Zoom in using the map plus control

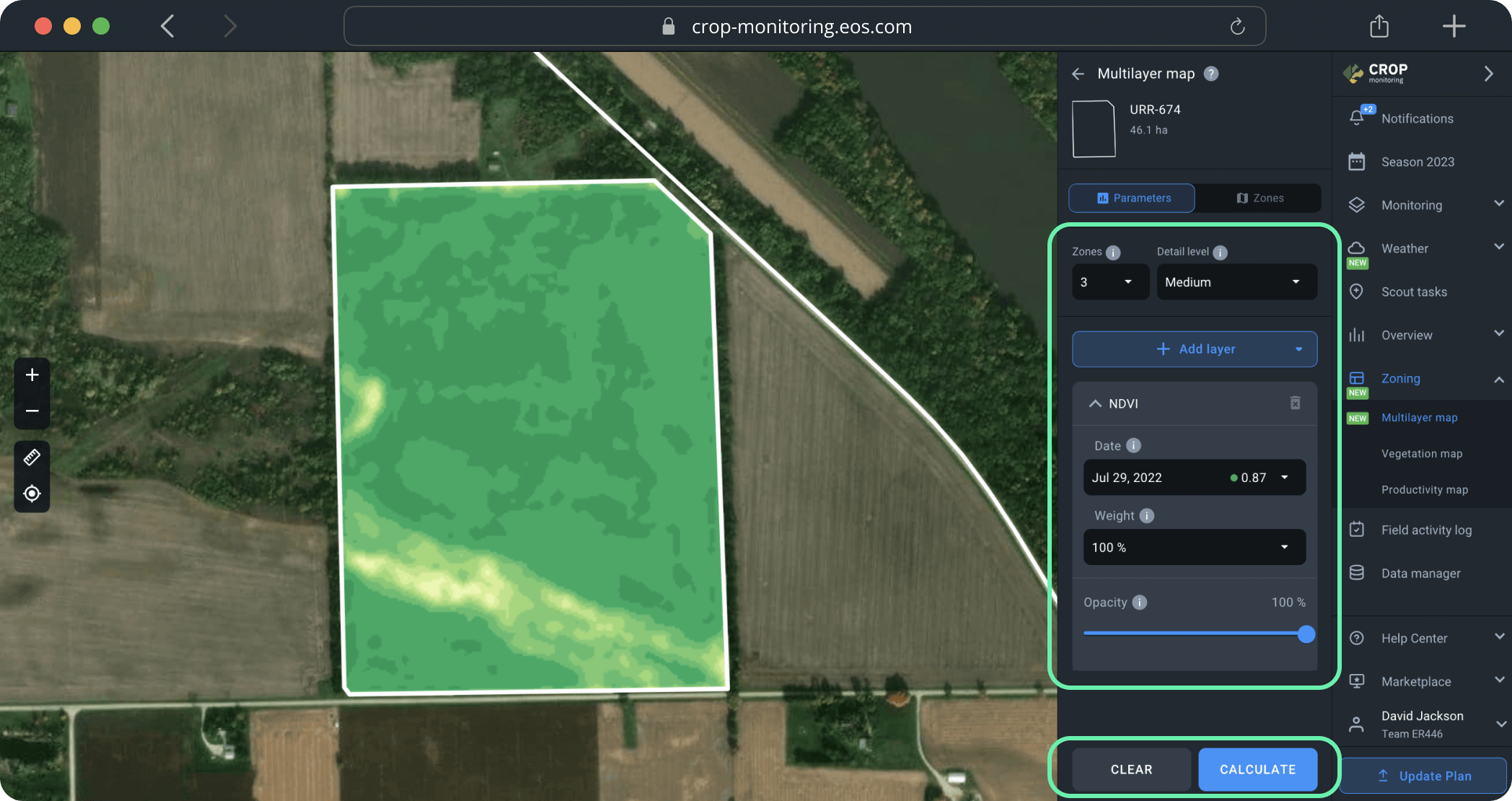(x=32, y=375)
